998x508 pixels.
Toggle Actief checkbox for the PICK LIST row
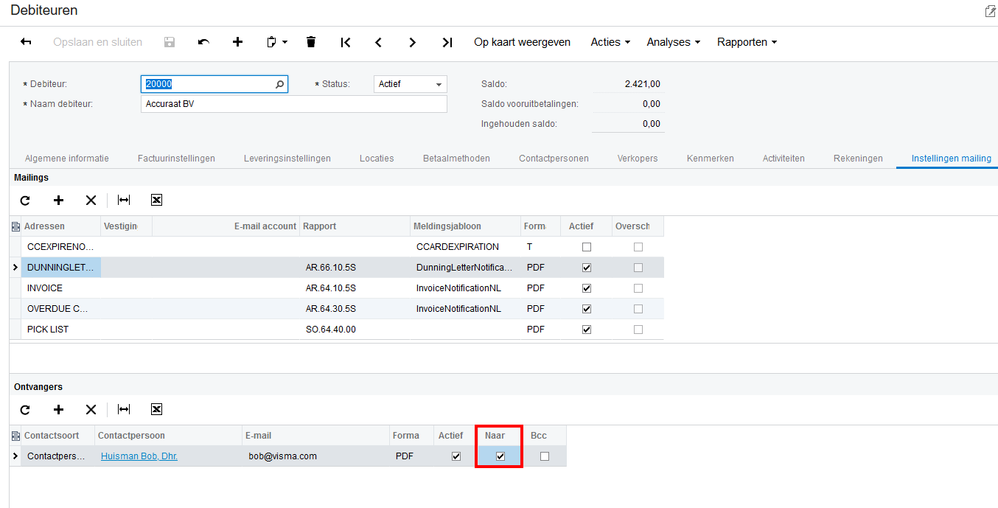[x=587, y=329]
